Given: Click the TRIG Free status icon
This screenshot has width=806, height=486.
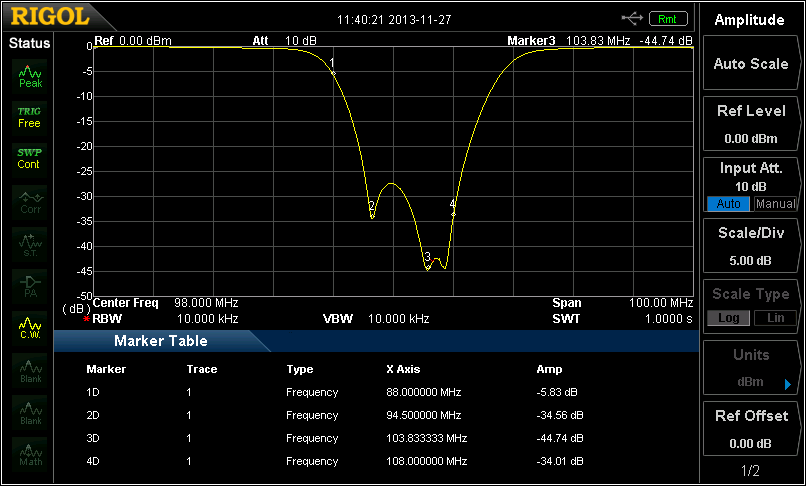Looking at the screenshot, I should (x=29, y=117).
